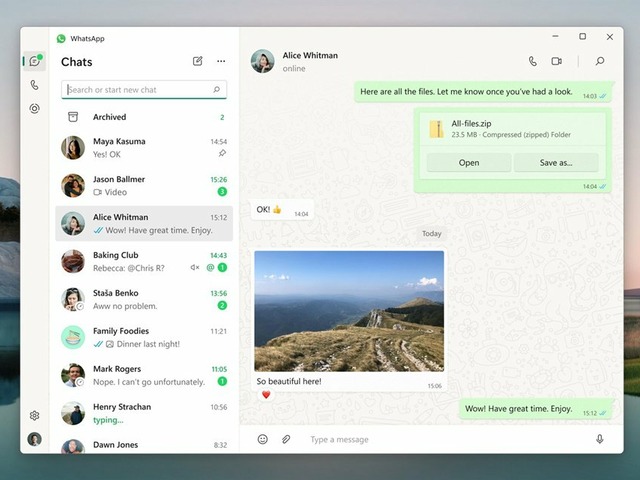Open the Chats more options menu
The height and width of the screenshot is (480, 640).
pyautogui.click(x=221, y=61)
